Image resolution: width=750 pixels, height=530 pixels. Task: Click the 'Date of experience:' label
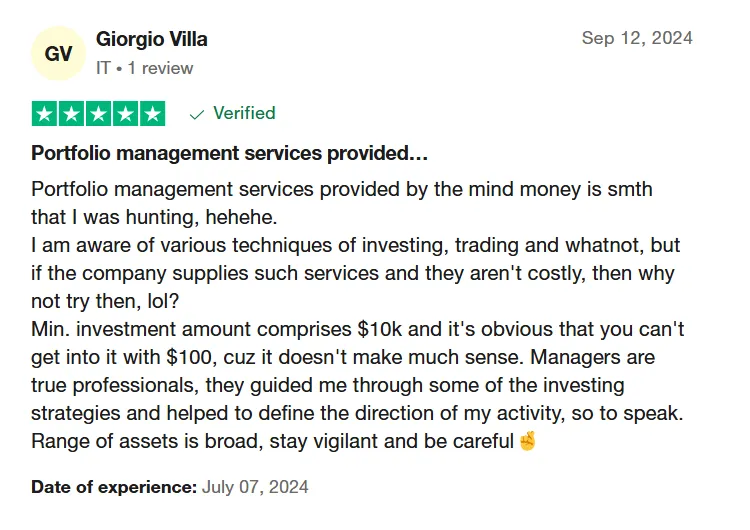click(x=114, y=487)
